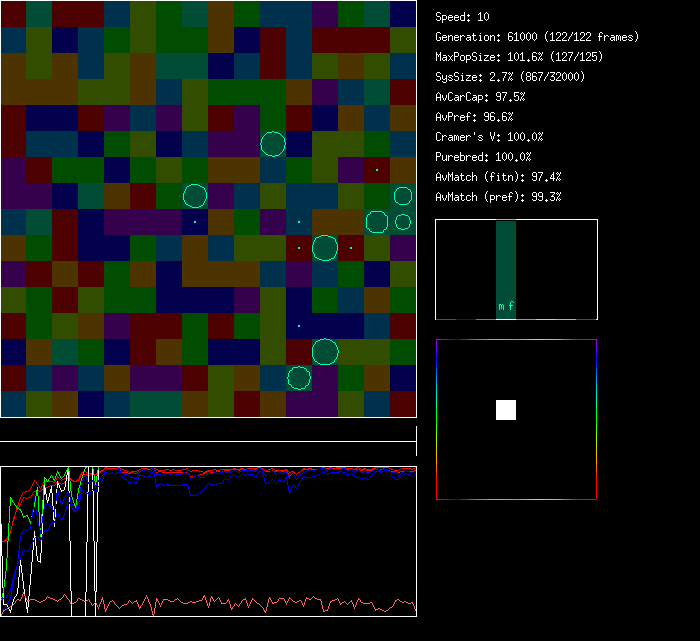Click the AvMatch (pref) 99.3% line

[x=498, y=197]
